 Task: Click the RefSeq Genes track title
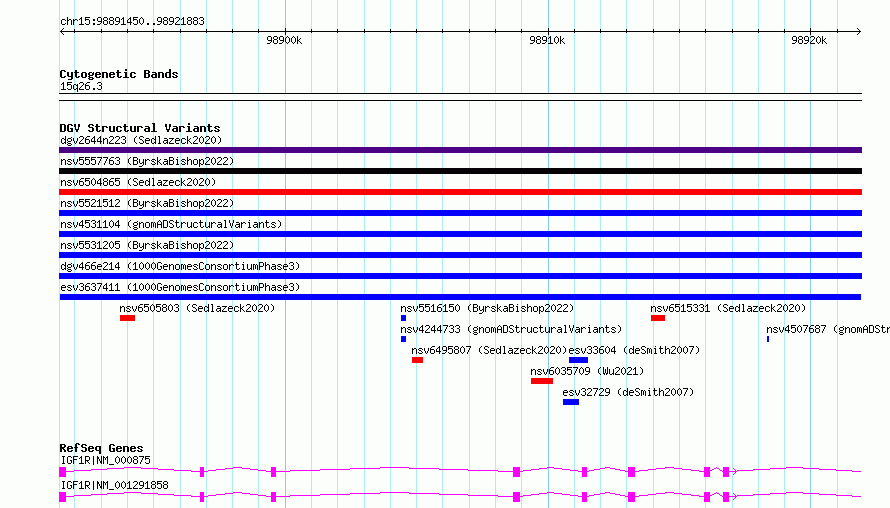pyautogui.click(x=101, y=448)
